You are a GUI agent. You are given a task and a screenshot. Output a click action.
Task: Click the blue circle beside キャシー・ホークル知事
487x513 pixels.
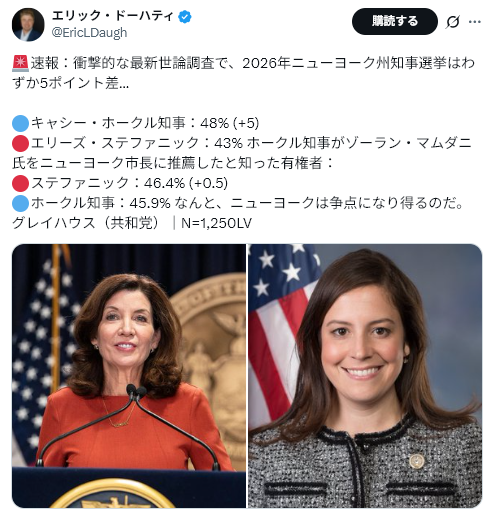pyautogui.click(x=20, y=123)
